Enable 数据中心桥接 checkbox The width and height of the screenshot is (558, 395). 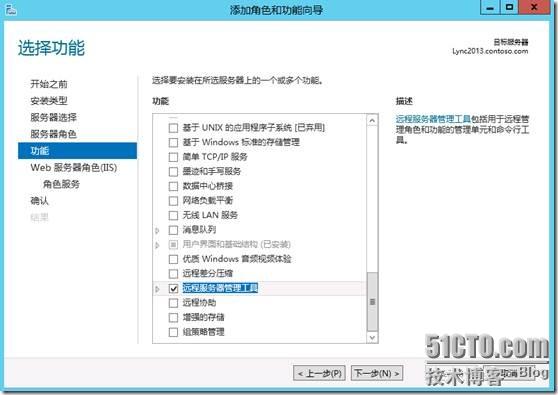point(173,186)
